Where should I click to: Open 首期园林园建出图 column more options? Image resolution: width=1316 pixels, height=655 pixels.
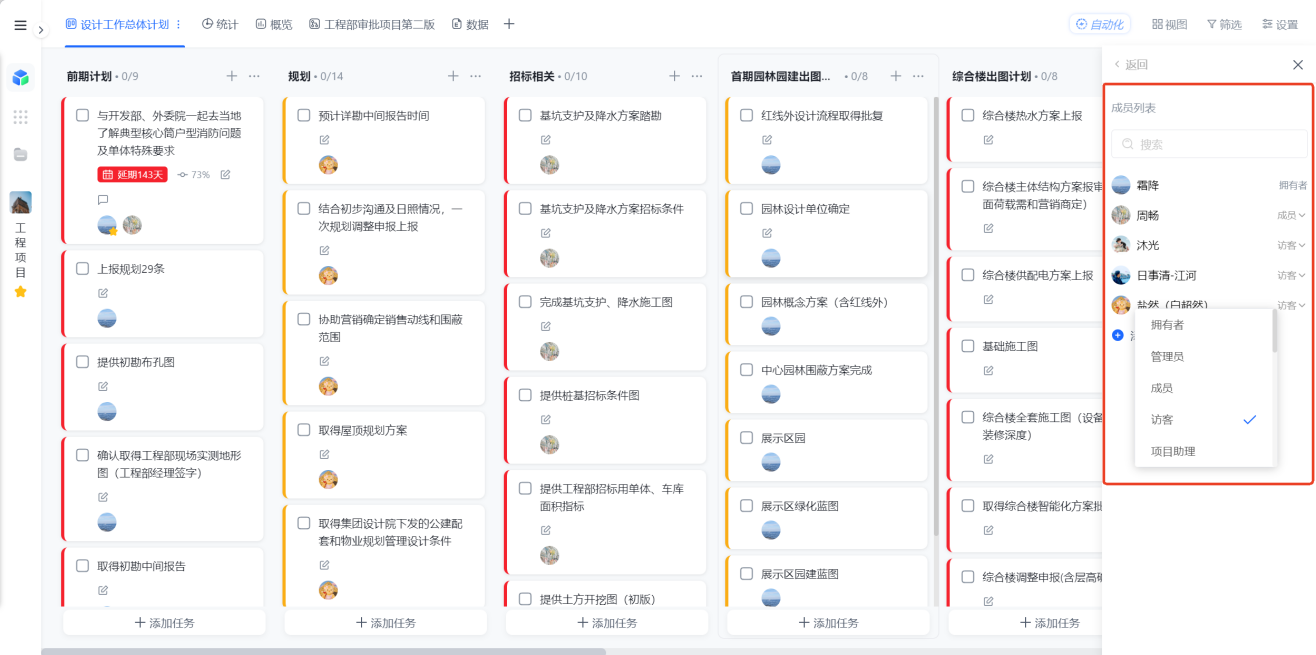pos(918,76)
